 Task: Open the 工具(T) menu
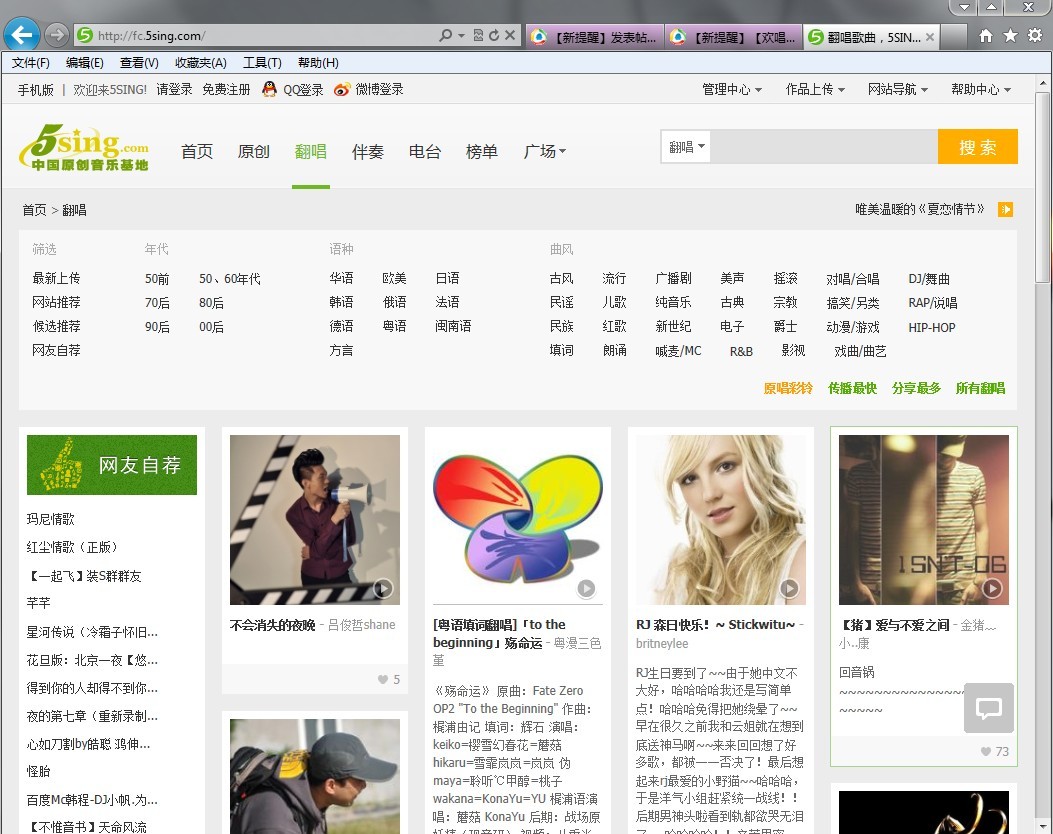click(262, 63)
